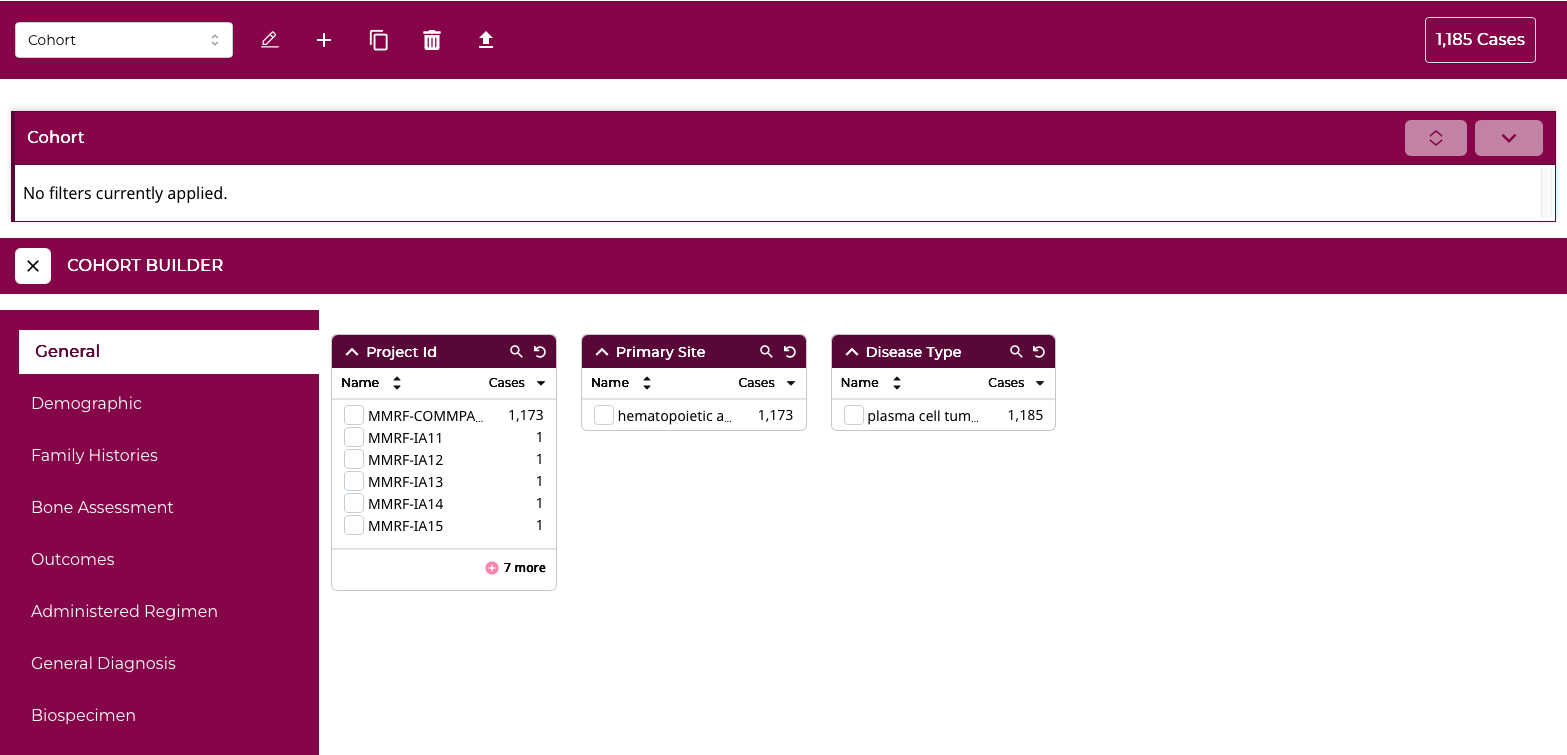Switch to the Demographic tab

click(x=86, y=403)
